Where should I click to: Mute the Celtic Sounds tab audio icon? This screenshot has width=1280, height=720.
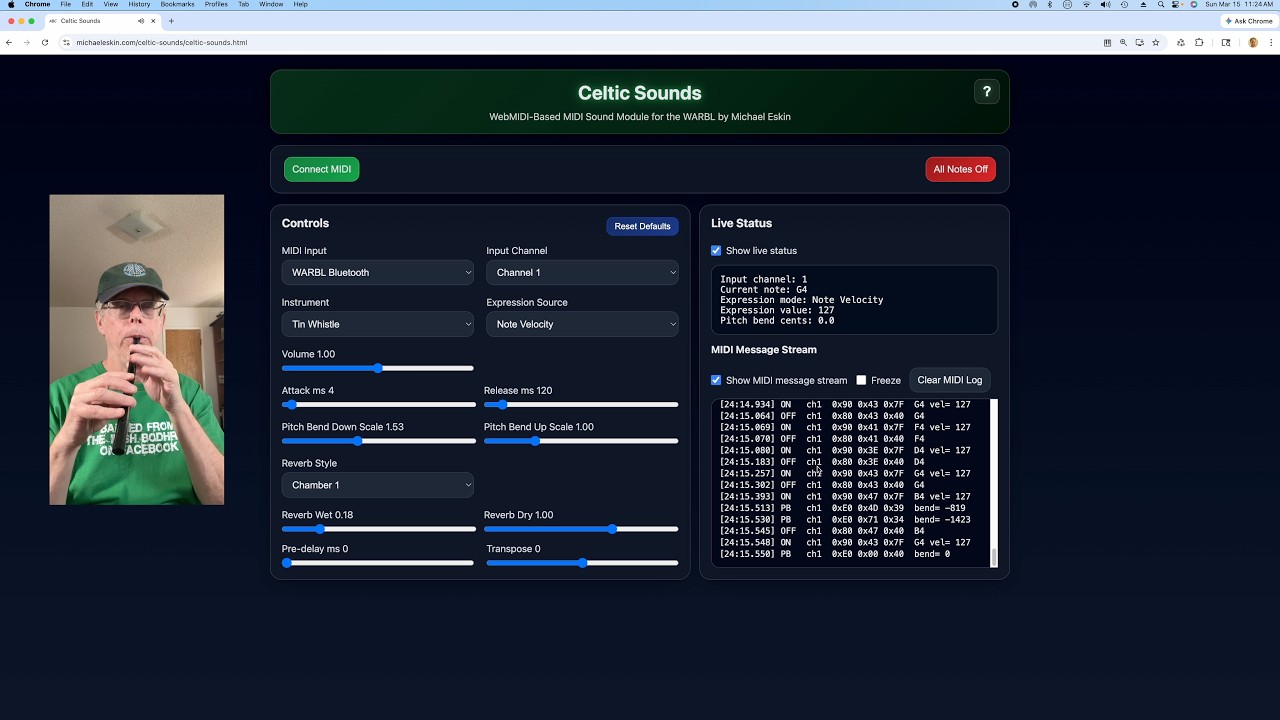coord(141,21)
